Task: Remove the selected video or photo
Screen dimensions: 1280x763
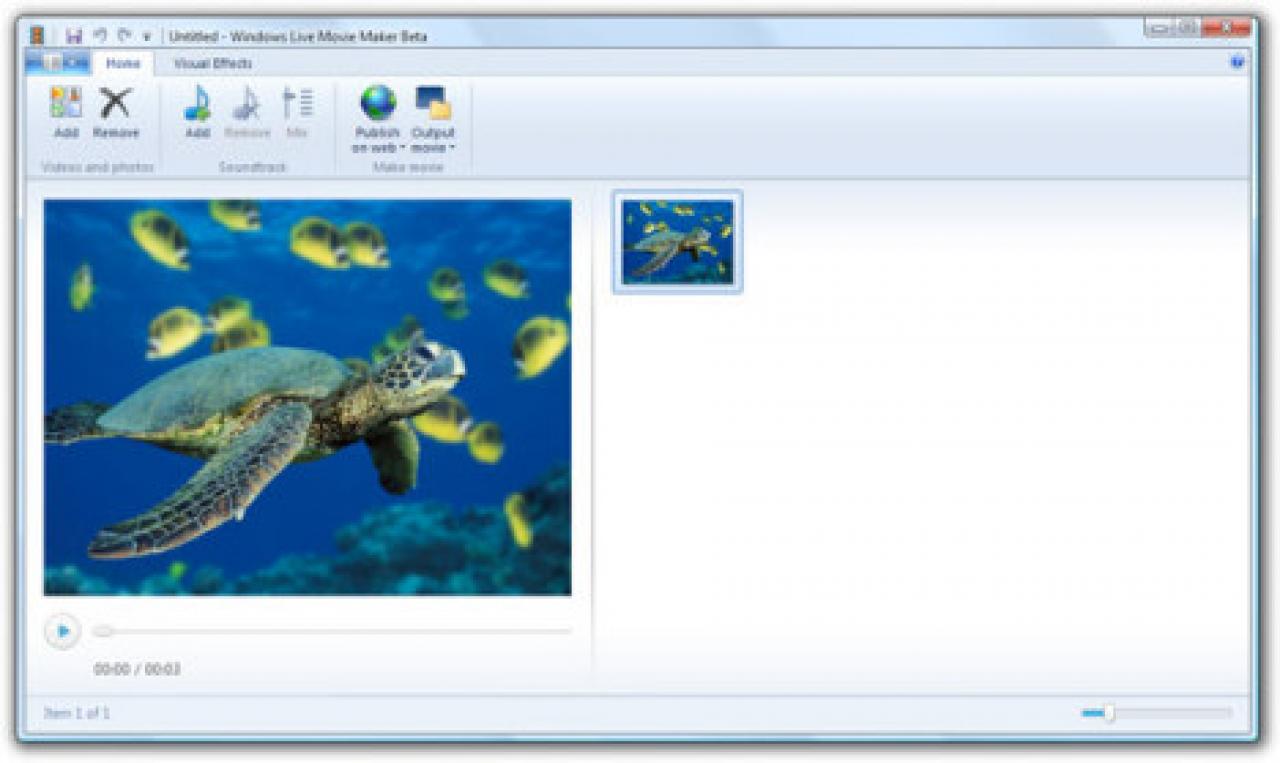Action: [116, 112]
